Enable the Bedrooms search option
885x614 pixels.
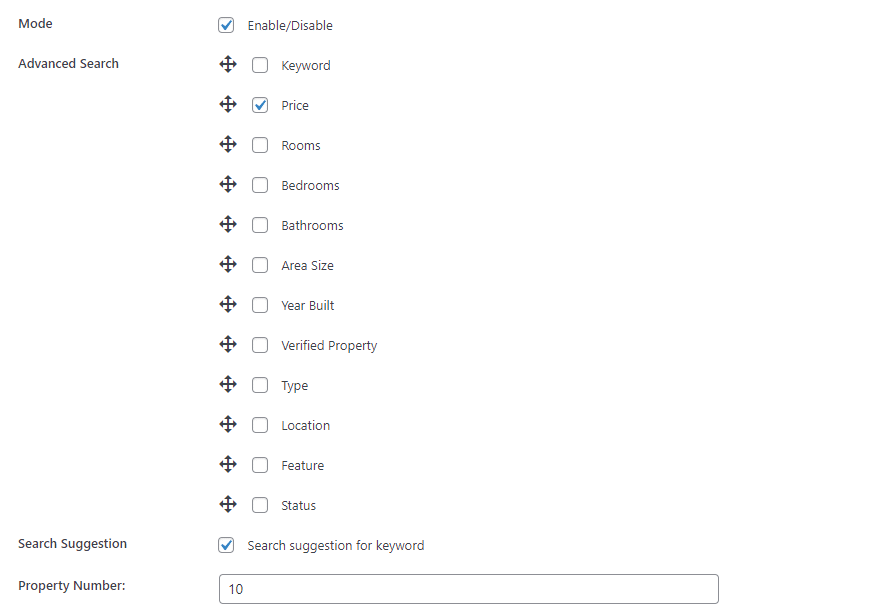(x=260, y=184)
